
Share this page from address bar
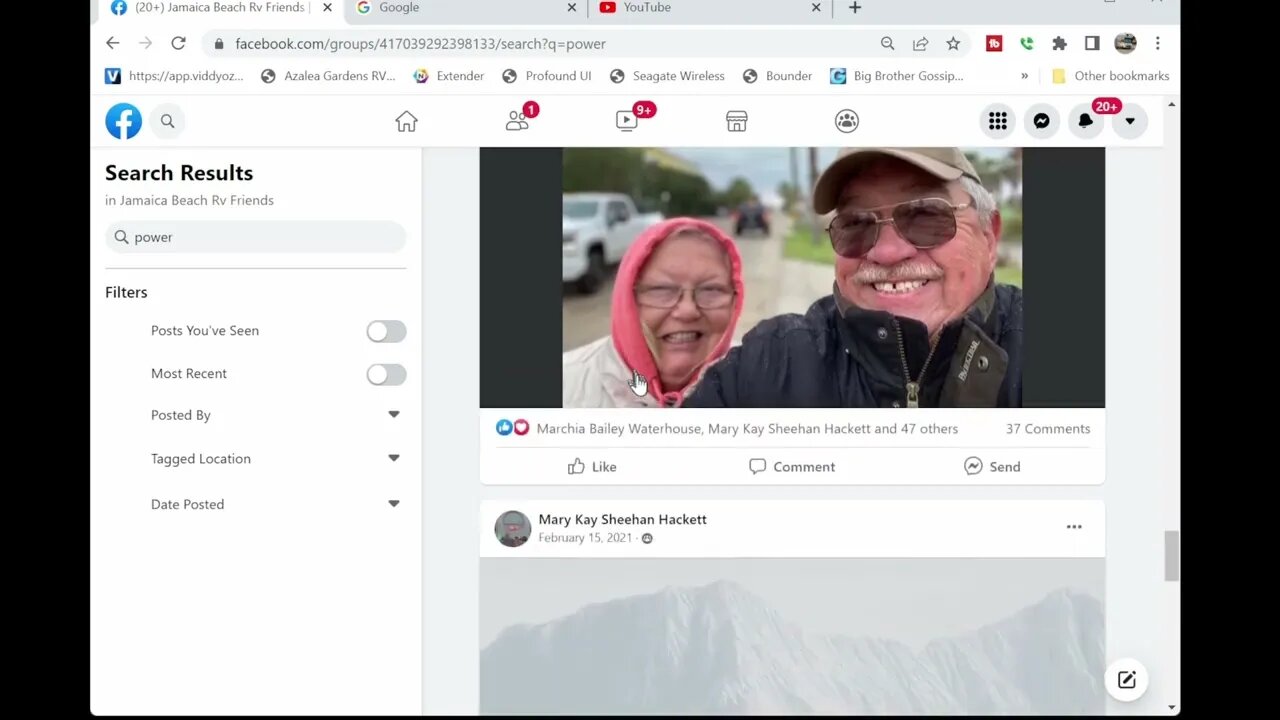tap(920, 43)
